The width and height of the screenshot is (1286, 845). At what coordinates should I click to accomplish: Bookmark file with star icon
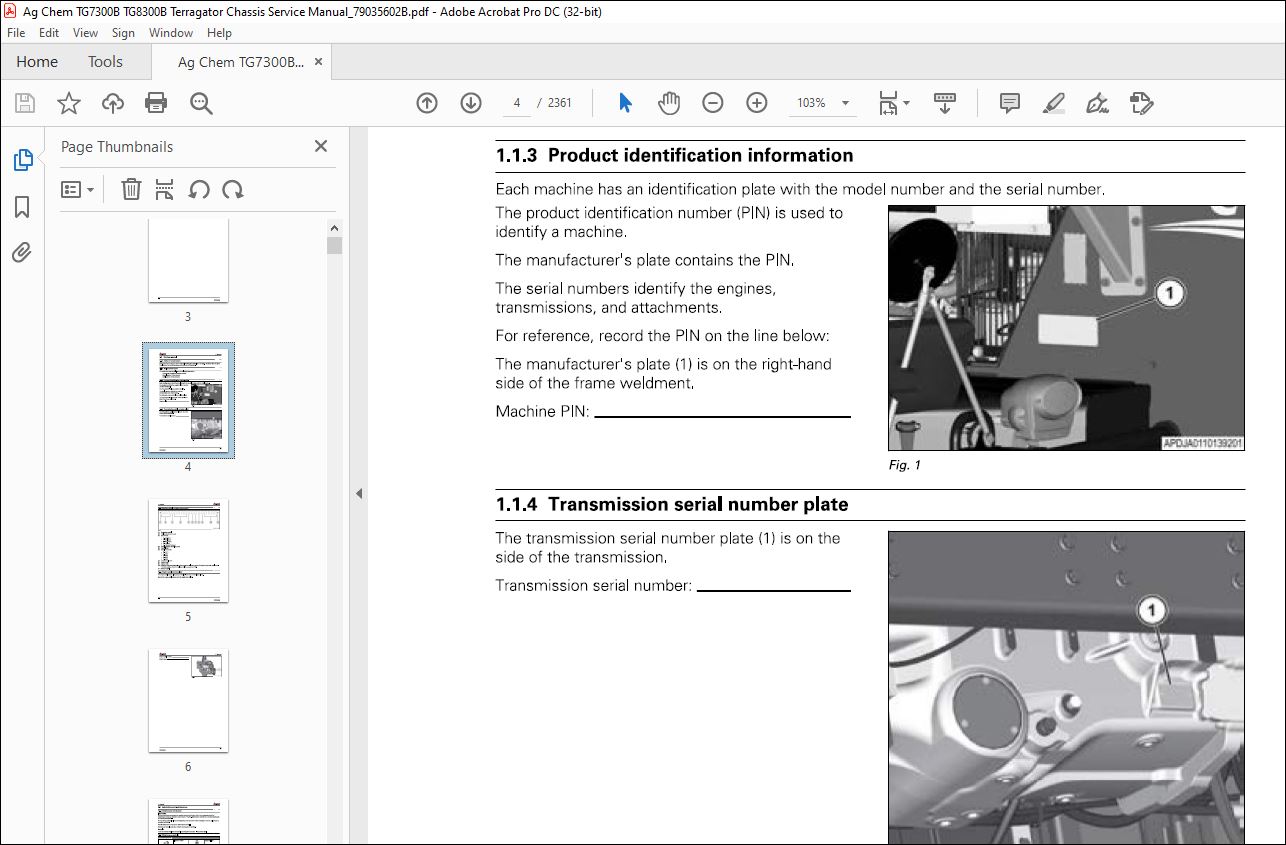pyautogui.click(x=69, y=103)
